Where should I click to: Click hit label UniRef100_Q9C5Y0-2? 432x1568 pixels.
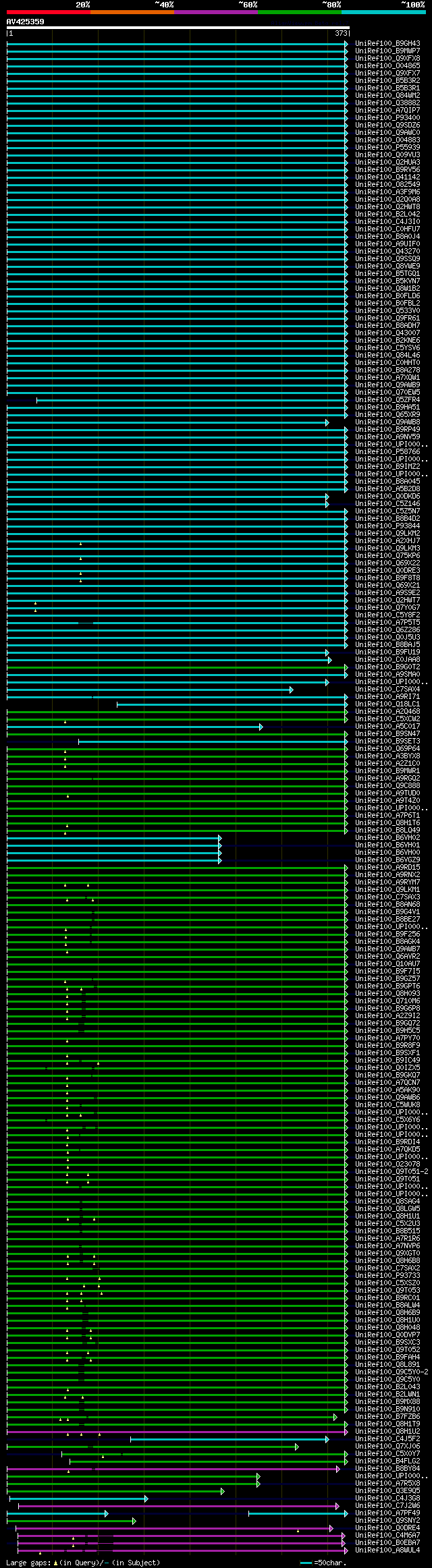pyautogui.click(x=391, y=1372)
